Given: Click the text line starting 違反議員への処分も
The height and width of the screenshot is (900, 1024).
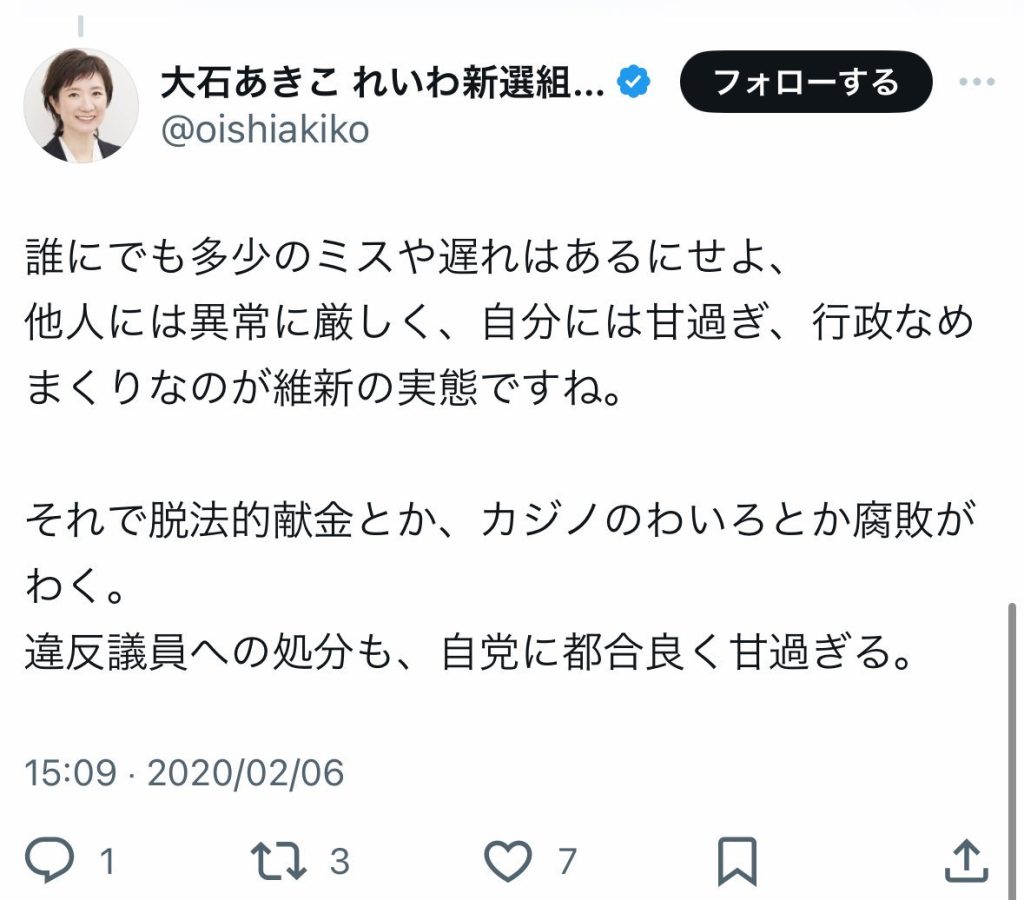Looking at the screenshot, I should [x=469, y=655].
